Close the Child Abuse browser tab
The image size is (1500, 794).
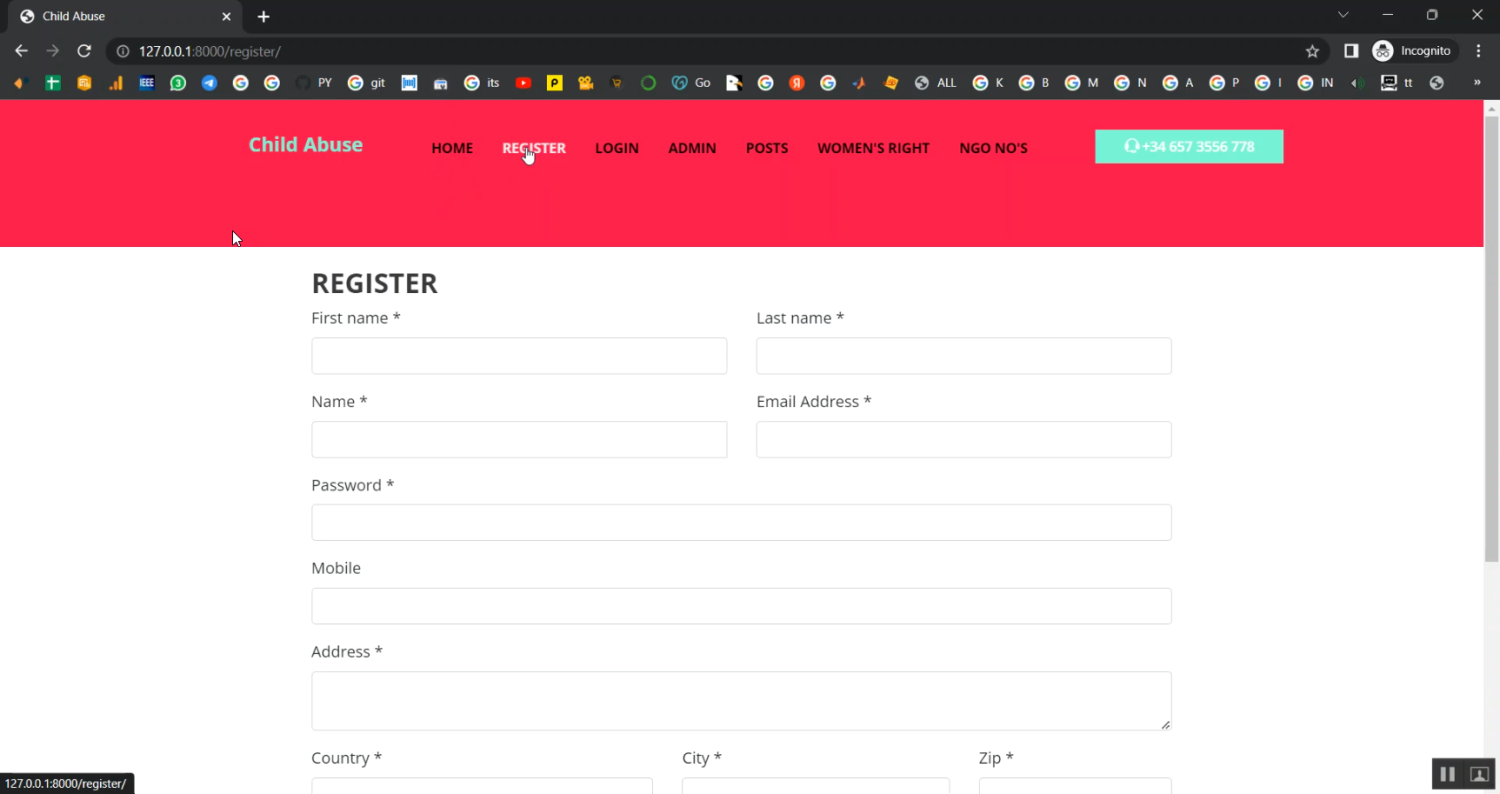[x=227, y=16]
